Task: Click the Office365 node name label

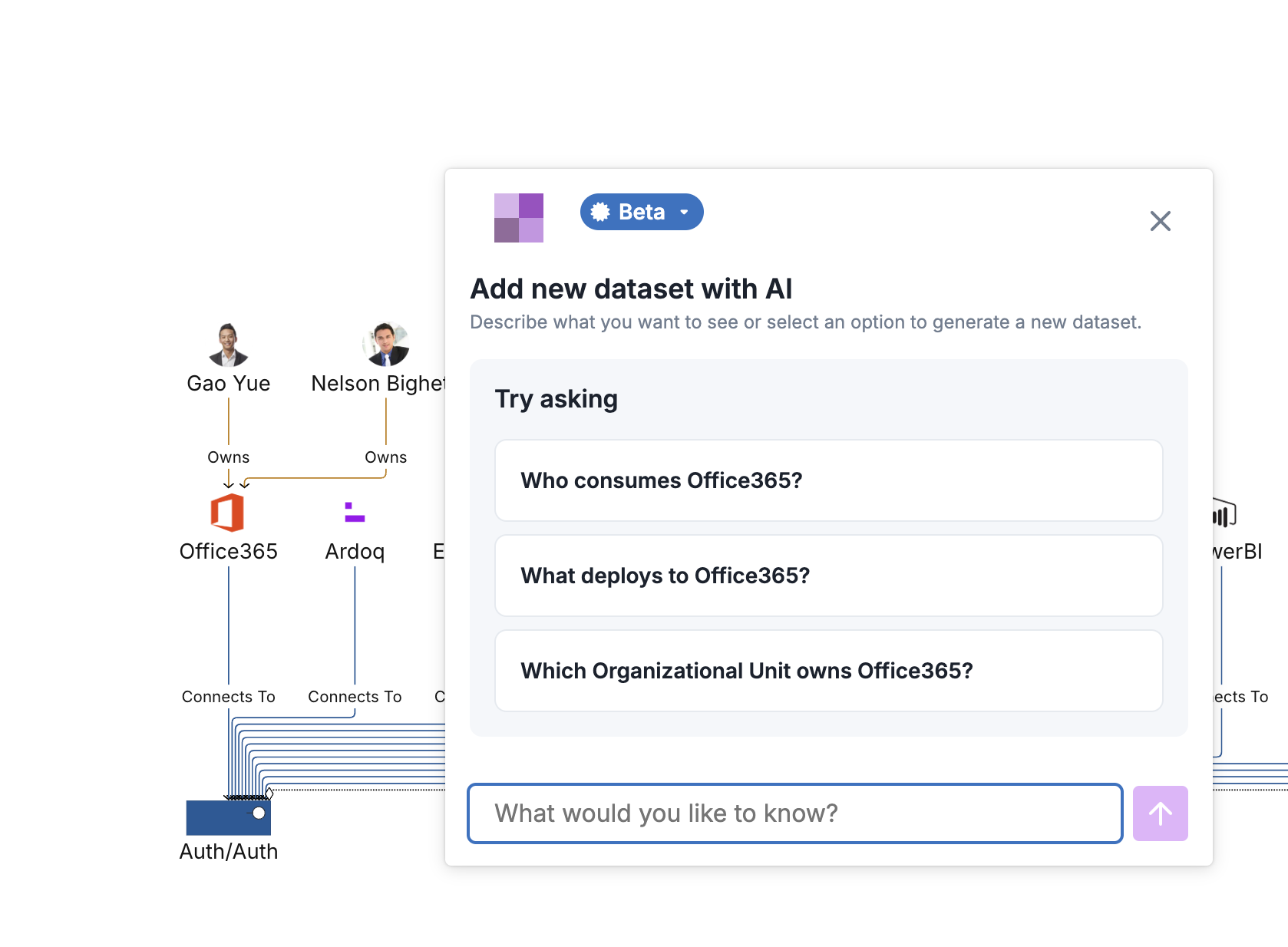Action: (229, 552)
